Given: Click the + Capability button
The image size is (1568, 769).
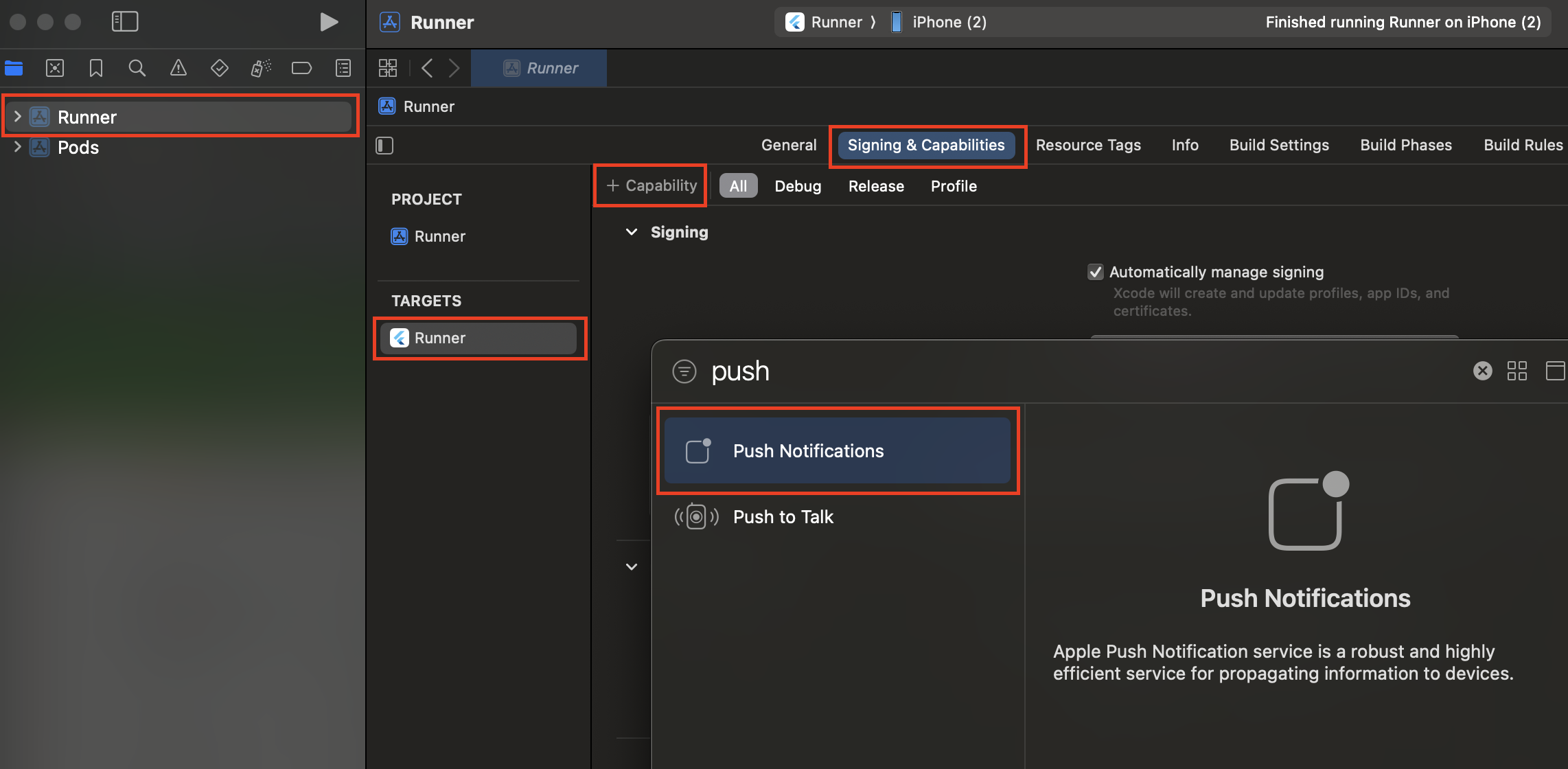Looking at the screenshot, I should [652, 186].
